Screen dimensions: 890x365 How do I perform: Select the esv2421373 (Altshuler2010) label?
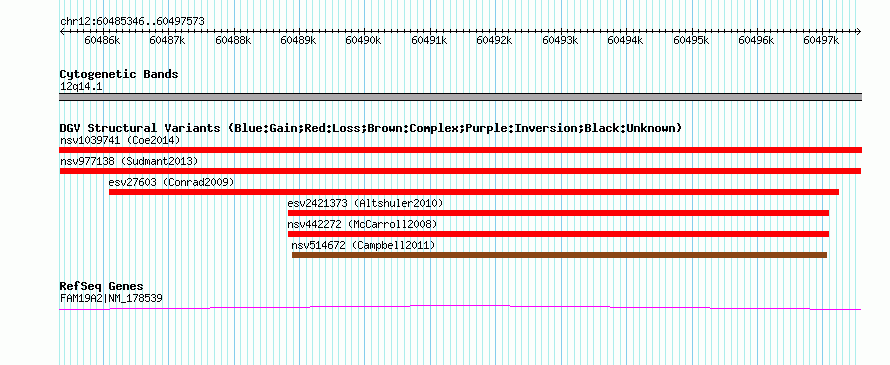[366, 203]
